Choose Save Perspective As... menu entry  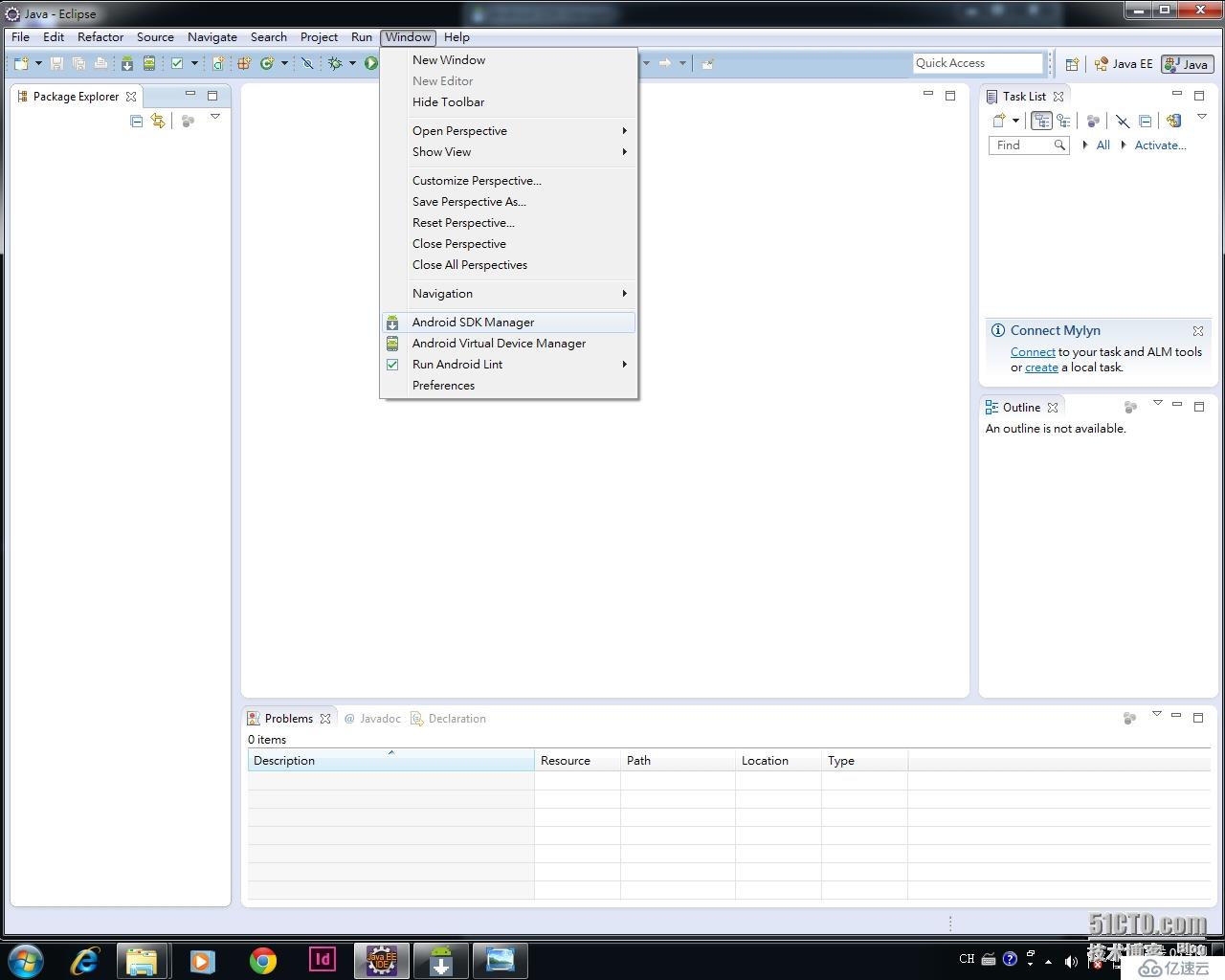(x=509, y=201)
